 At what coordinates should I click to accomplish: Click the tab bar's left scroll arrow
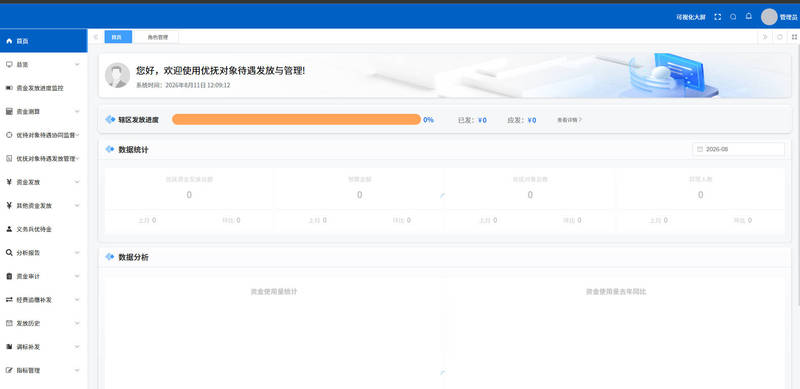tap(96, 37)
